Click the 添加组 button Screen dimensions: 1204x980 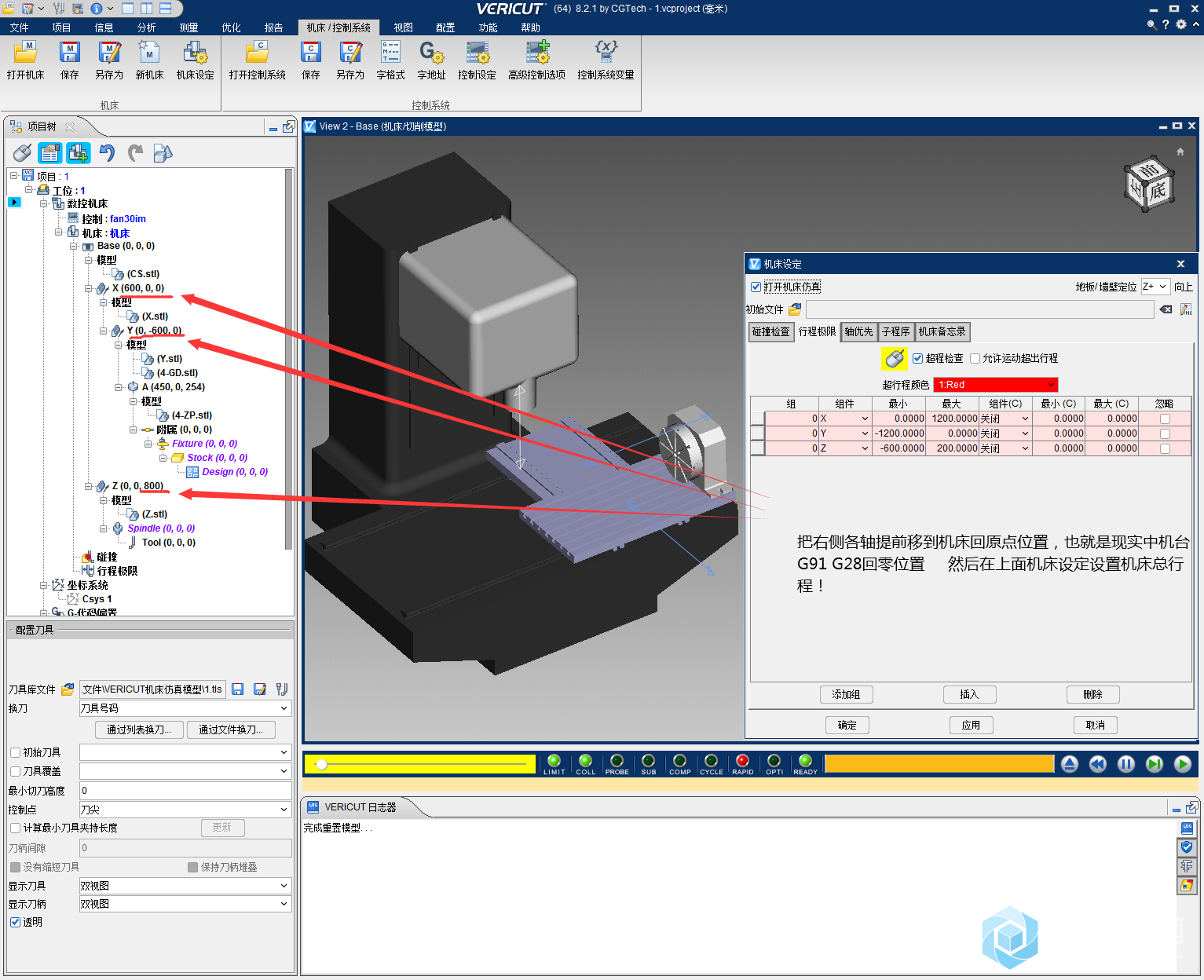pyautogui.click(x=846, y=694)
